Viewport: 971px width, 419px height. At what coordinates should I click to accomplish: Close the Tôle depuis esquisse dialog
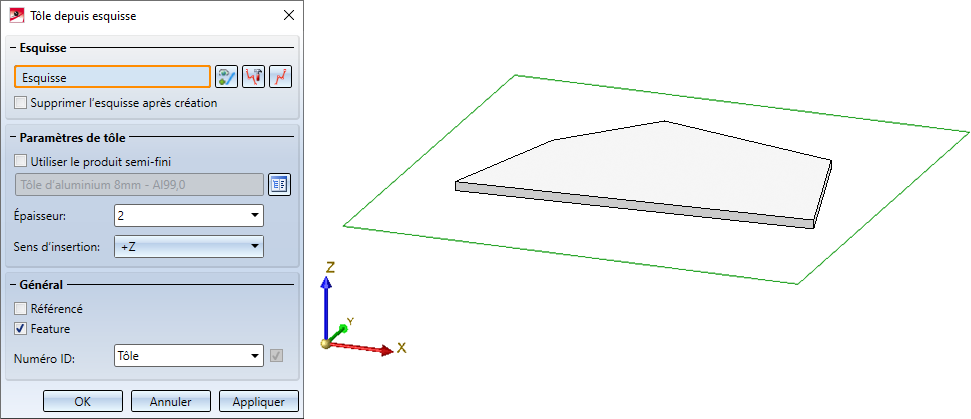pyautogui.click(x=289, y=16)
